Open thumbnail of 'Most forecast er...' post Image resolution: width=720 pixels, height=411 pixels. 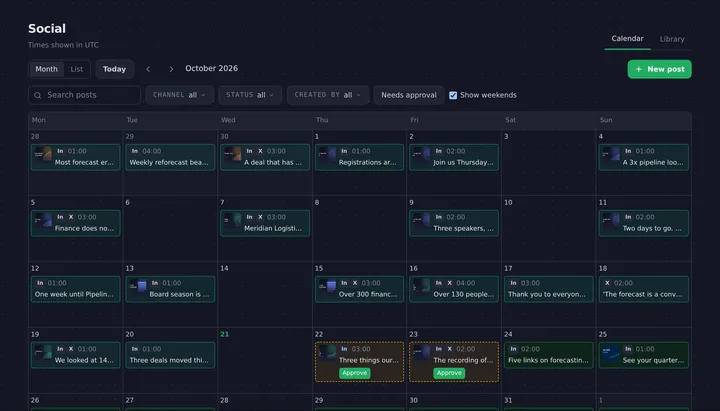click(x=44, y=154)
